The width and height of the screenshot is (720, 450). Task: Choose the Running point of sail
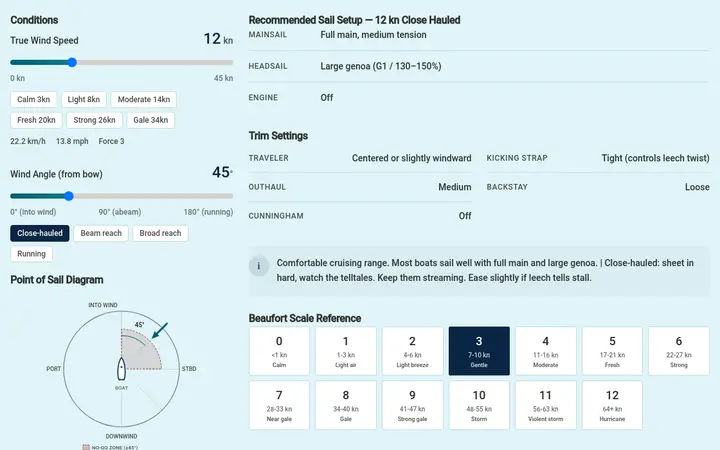point(31,254)
